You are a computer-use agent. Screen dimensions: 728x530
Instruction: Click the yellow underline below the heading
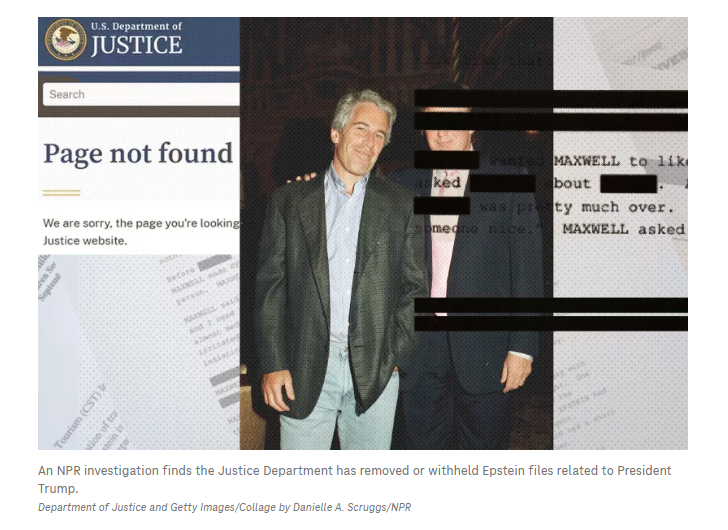[x=61, y=193]
